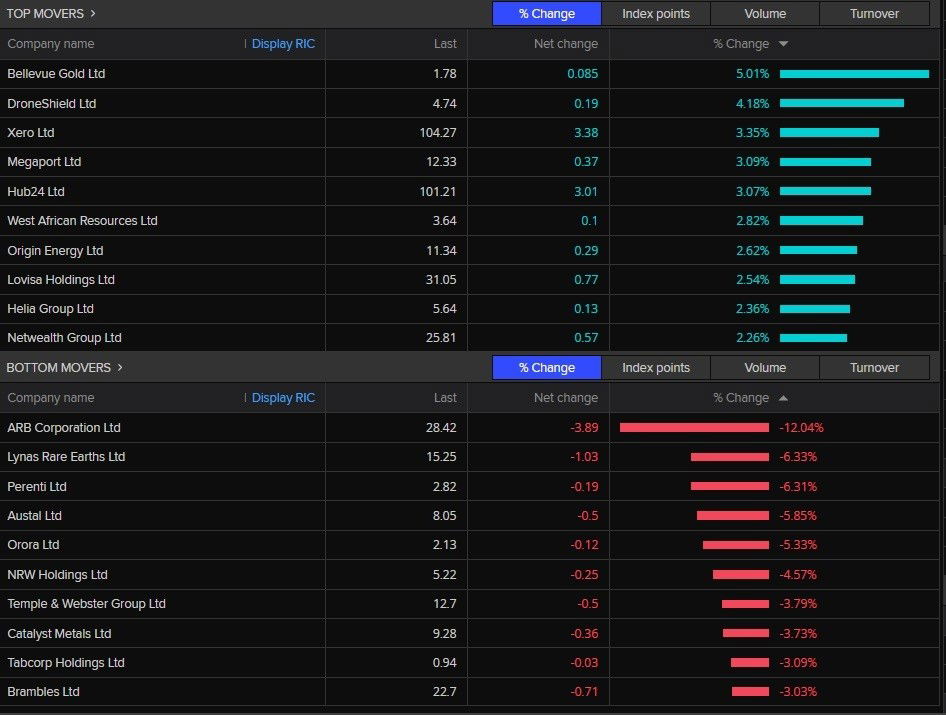Screen dimensions: 946x715
Task: Click ARB Corporation Ltd red percentage bar
Action: click(694, 428)
